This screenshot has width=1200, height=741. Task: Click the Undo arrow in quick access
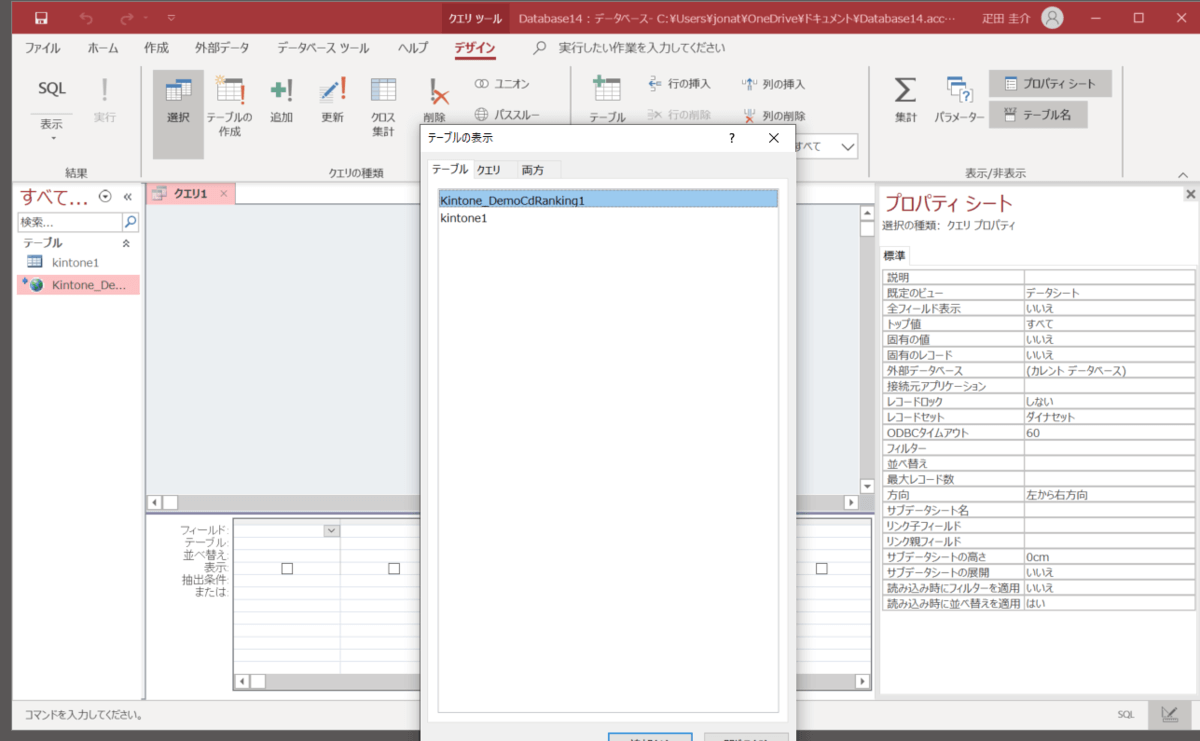point(86,18)
